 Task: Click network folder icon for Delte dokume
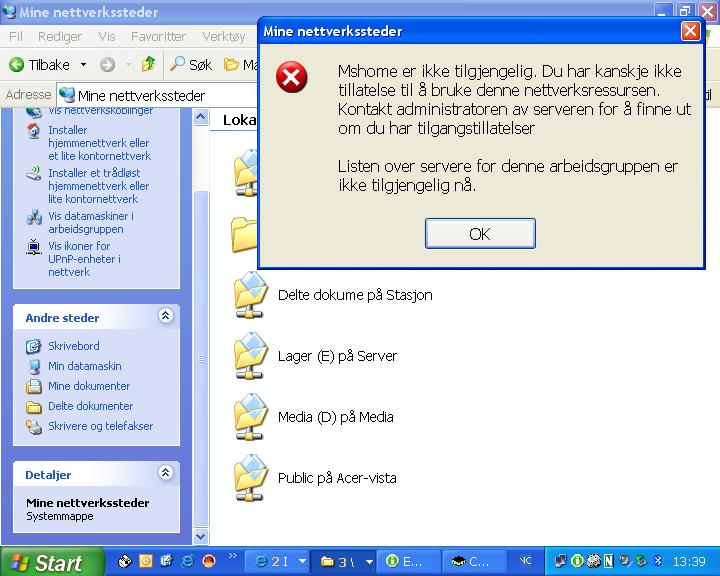tap(250, 295)
